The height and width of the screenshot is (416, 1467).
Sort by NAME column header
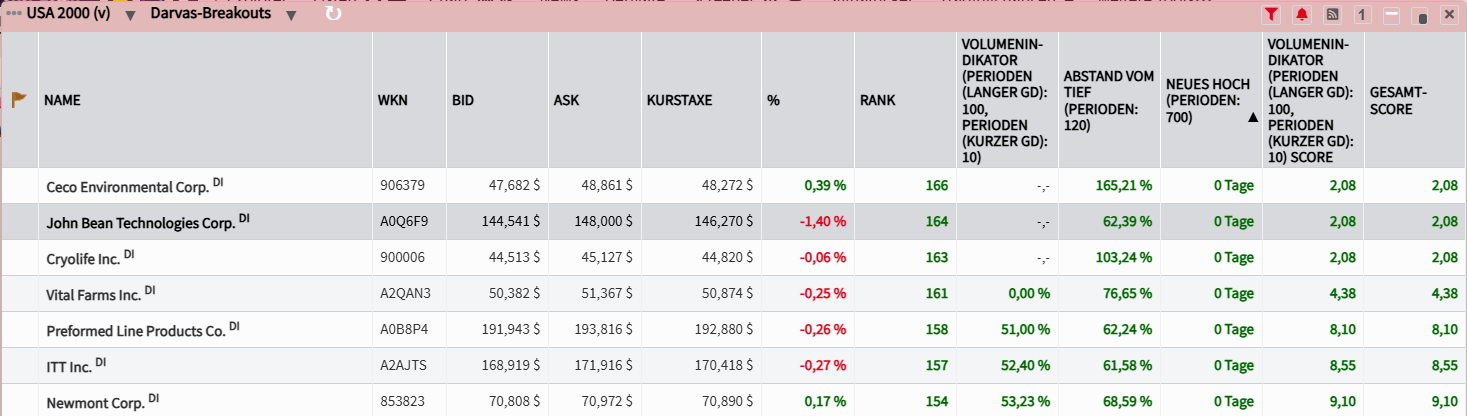62,101
